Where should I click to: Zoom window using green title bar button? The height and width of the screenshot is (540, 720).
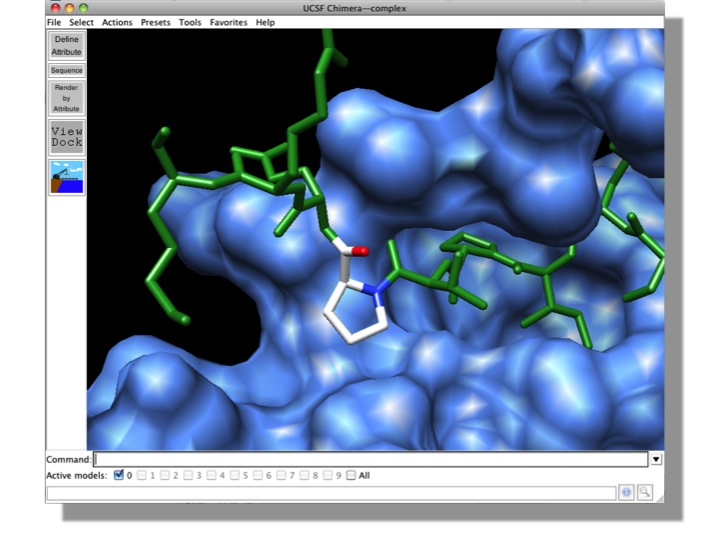pyautogui.click(x=83, y=8)
